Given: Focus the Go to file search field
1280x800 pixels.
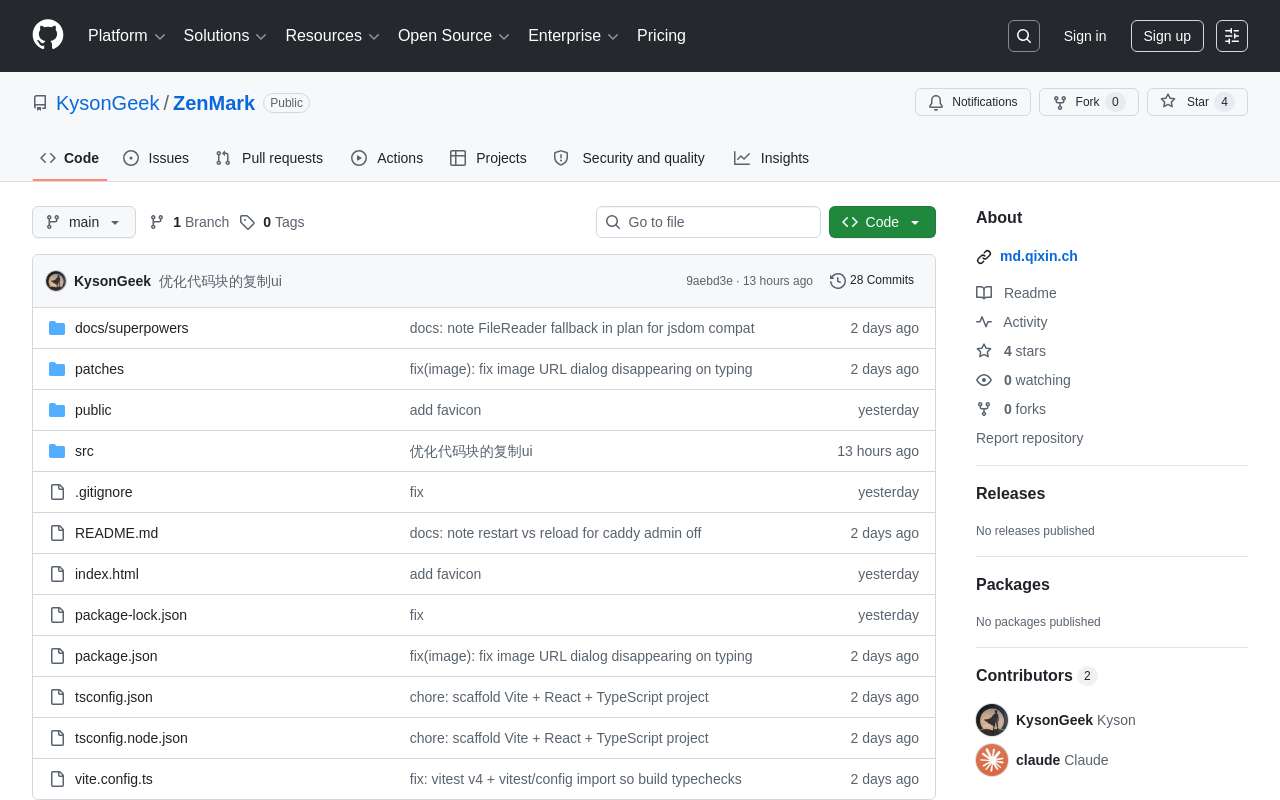Looking at the screenshot, I should [x=708, y=222].
